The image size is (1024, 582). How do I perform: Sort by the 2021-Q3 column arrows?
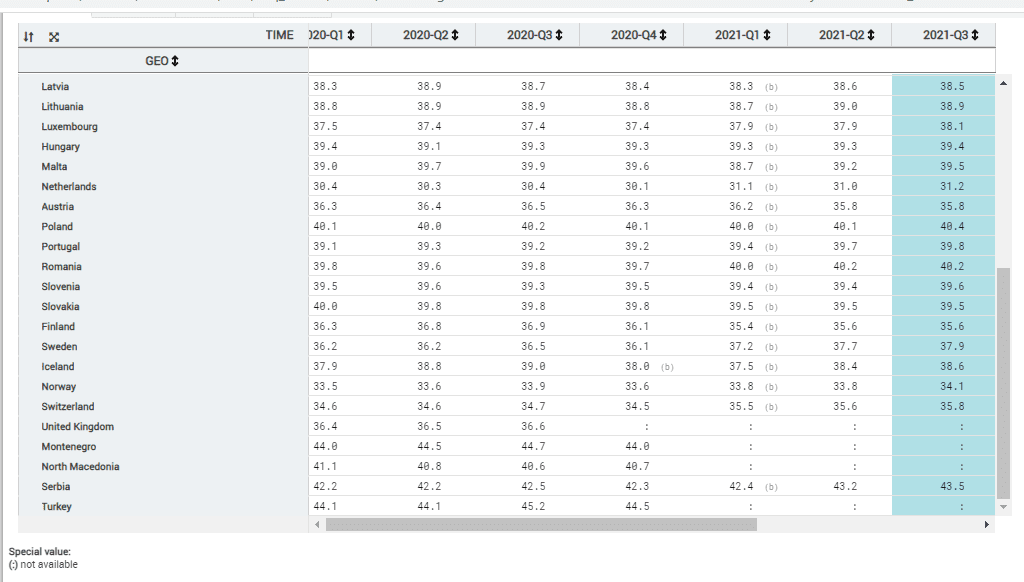(975, 35)
